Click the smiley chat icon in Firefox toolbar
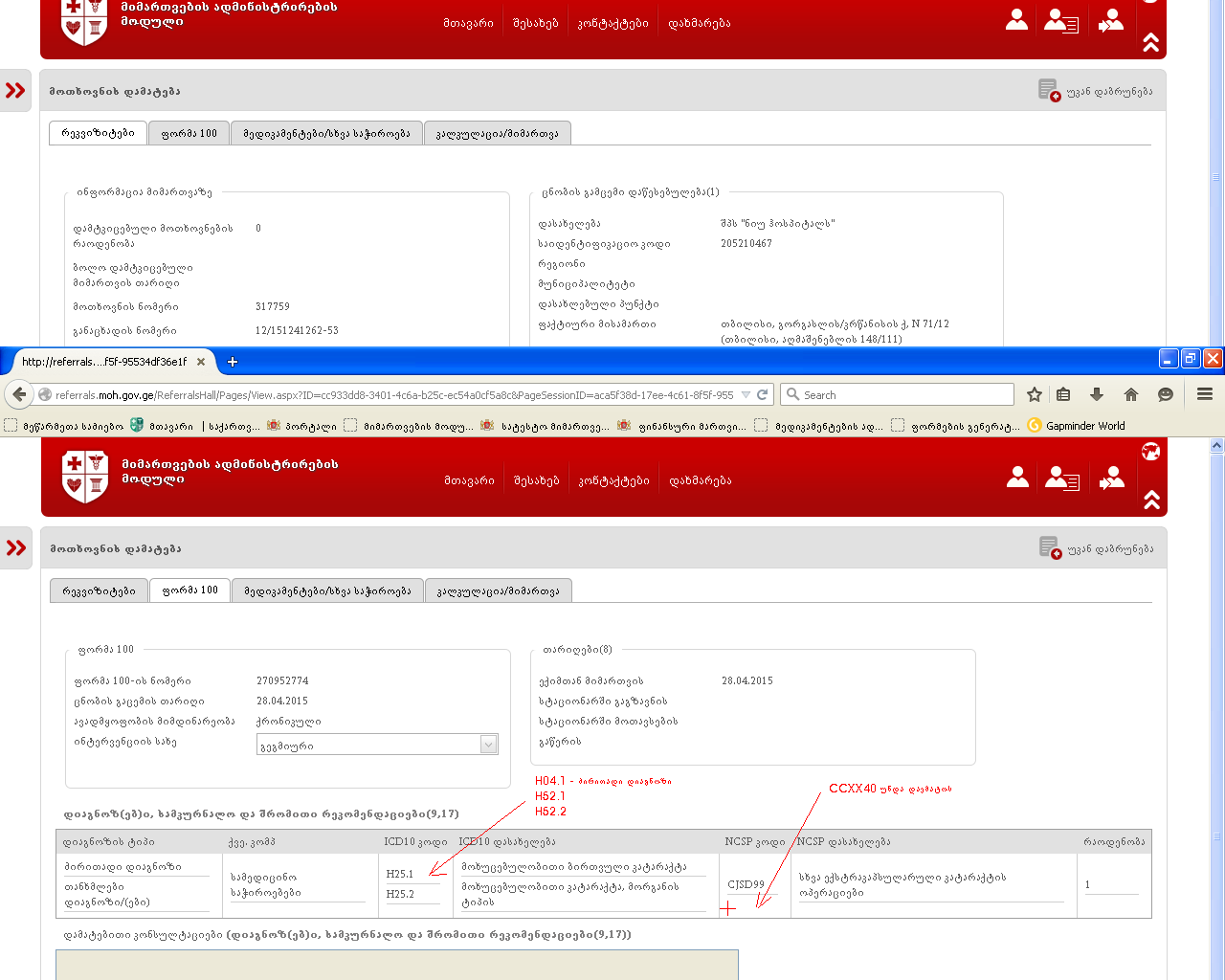This screenshot has height=980, width=1225. pos(1166,394)
